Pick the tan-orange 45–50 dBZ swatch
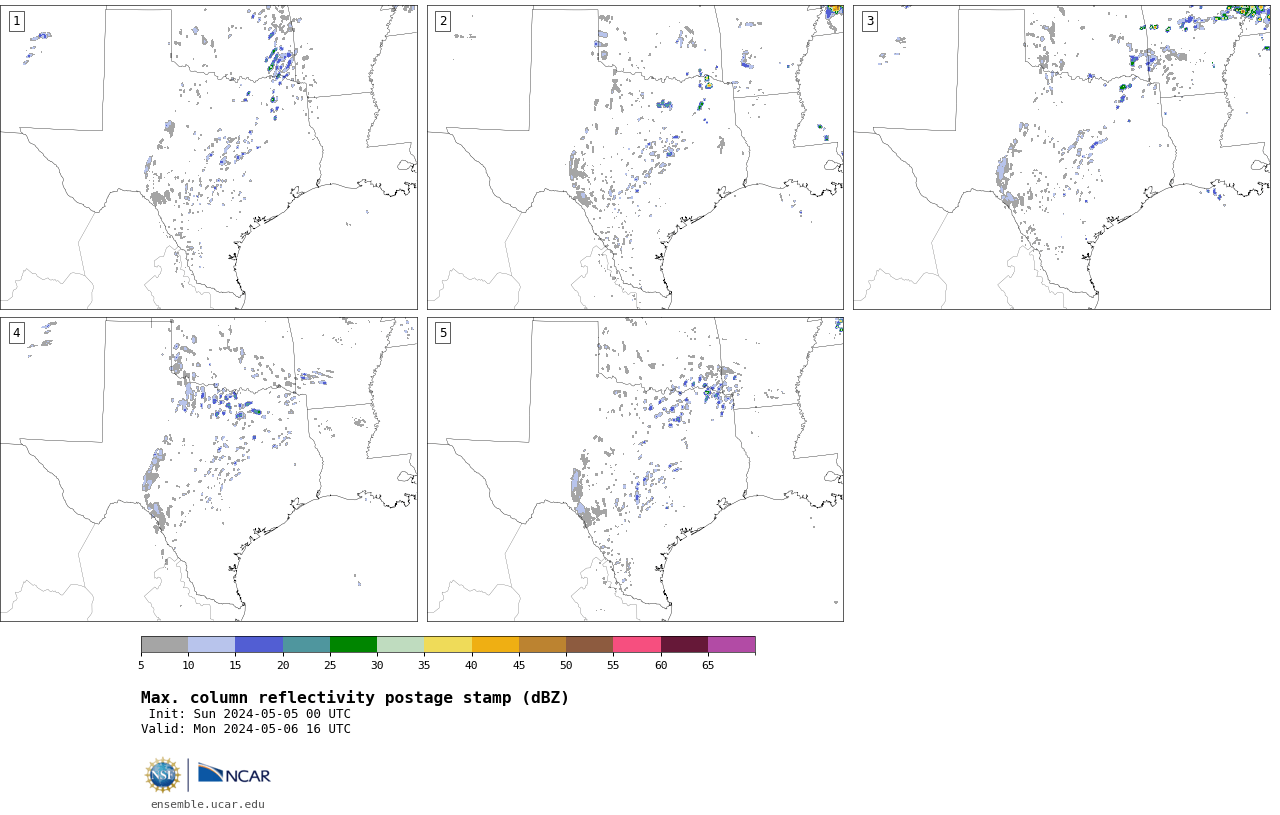The width and height of the screenshot is (1280, 815). (543, 645)
